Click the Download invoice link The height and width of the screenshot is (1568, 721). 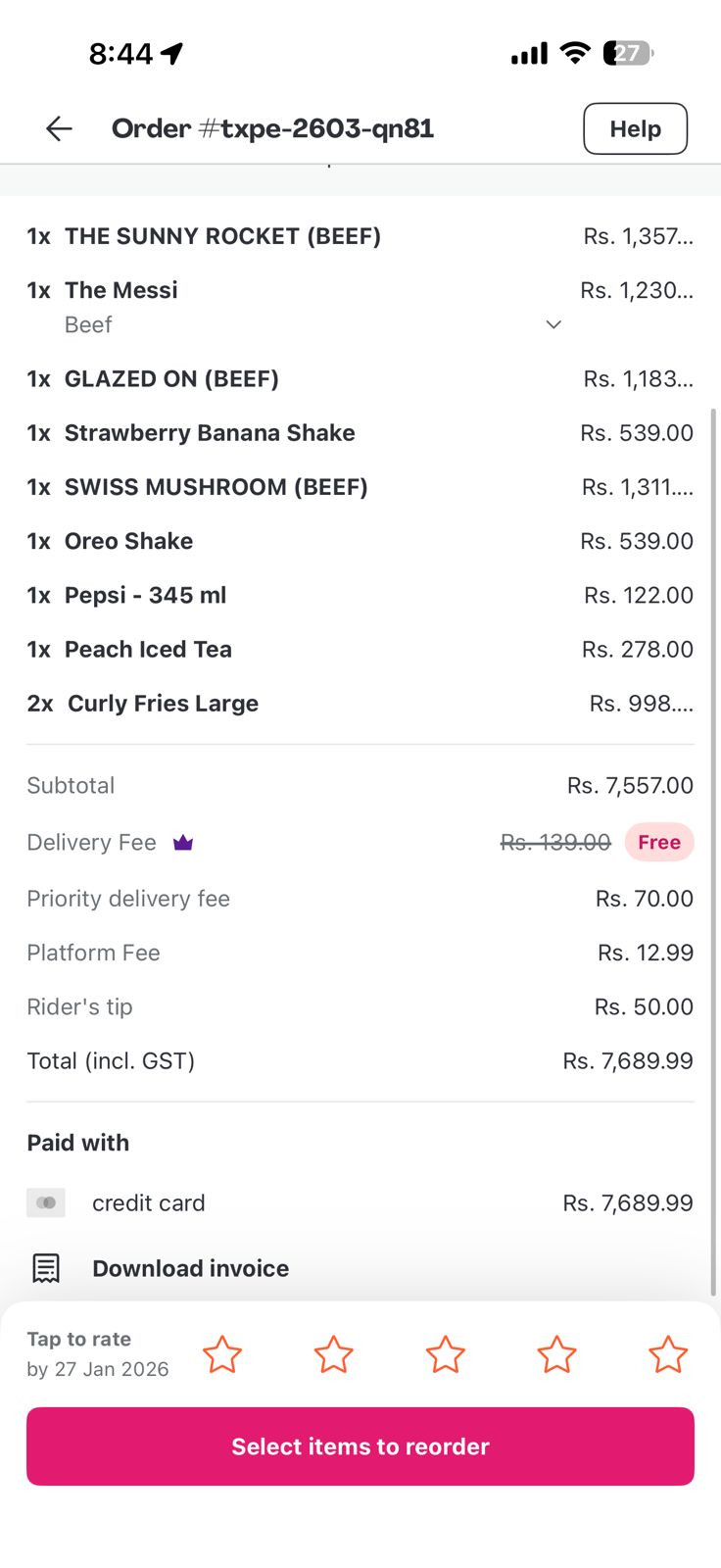point(190,1268)
